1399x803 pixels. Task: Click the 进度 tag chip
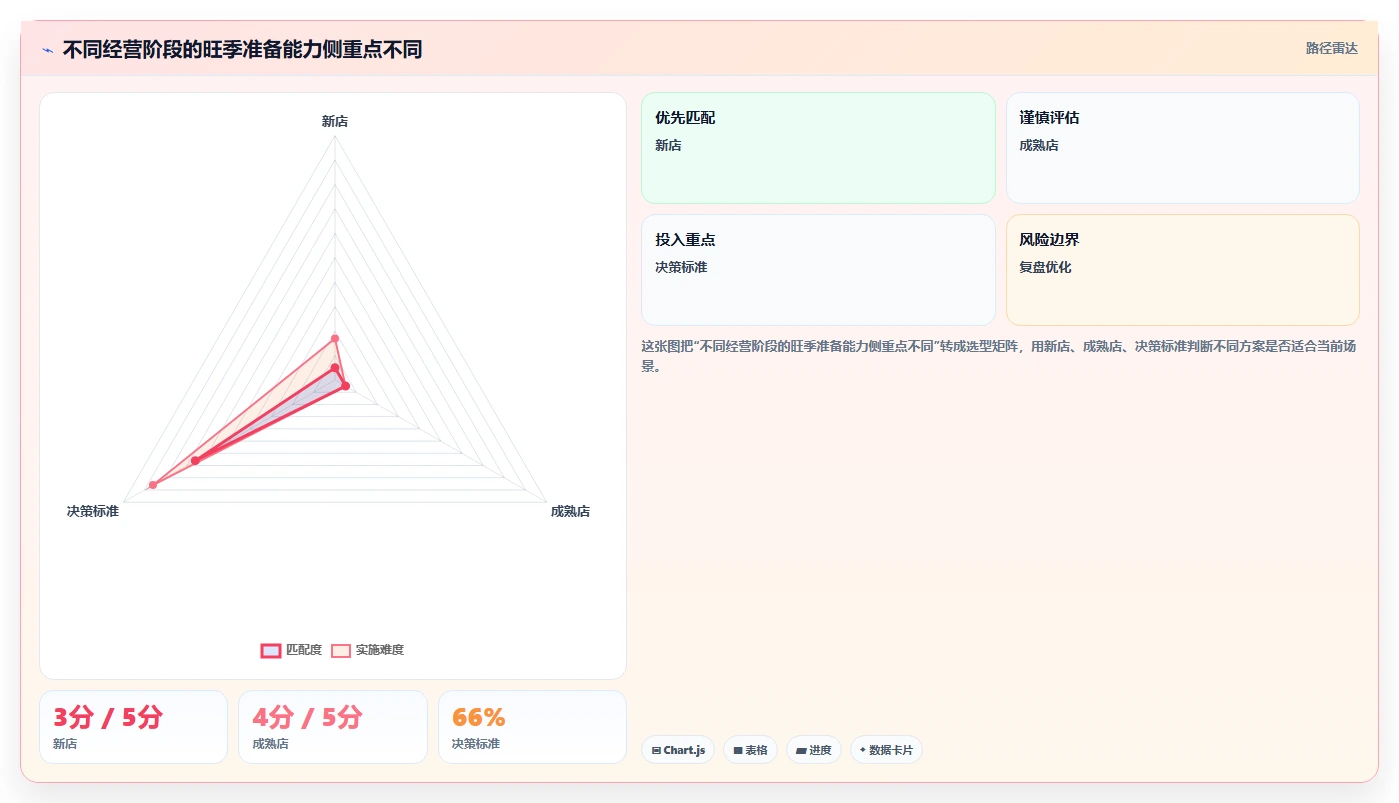click(814, 750)
